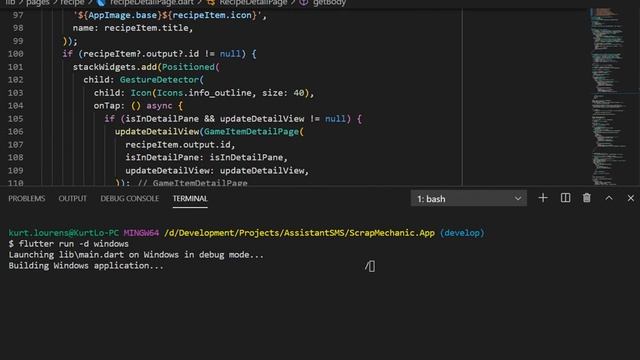Select the TERMINAL tab
Viewport: 640px width, 360px height.
click(190, 199)
